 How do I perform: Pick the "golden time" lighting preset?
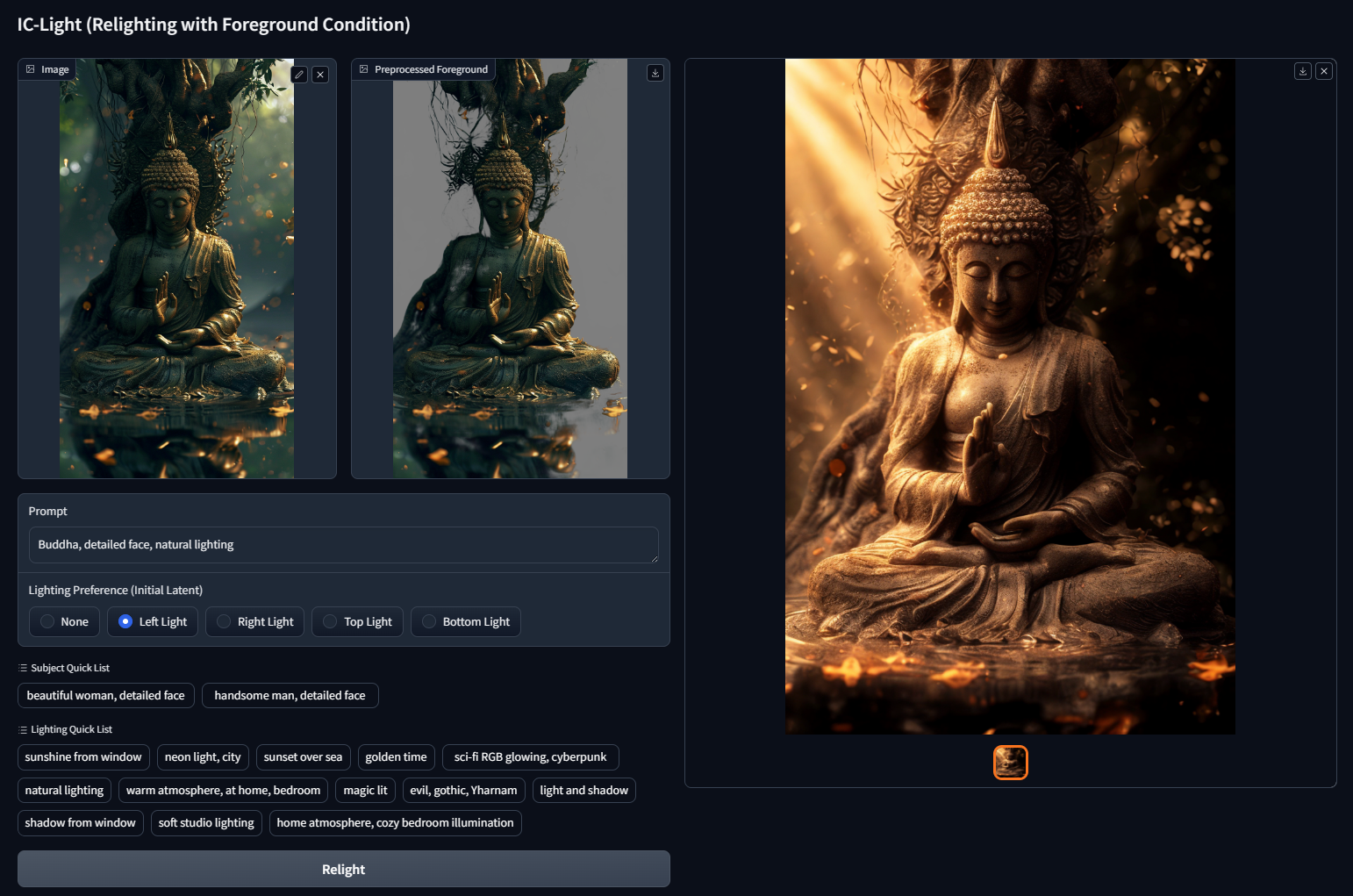(396, 756)
